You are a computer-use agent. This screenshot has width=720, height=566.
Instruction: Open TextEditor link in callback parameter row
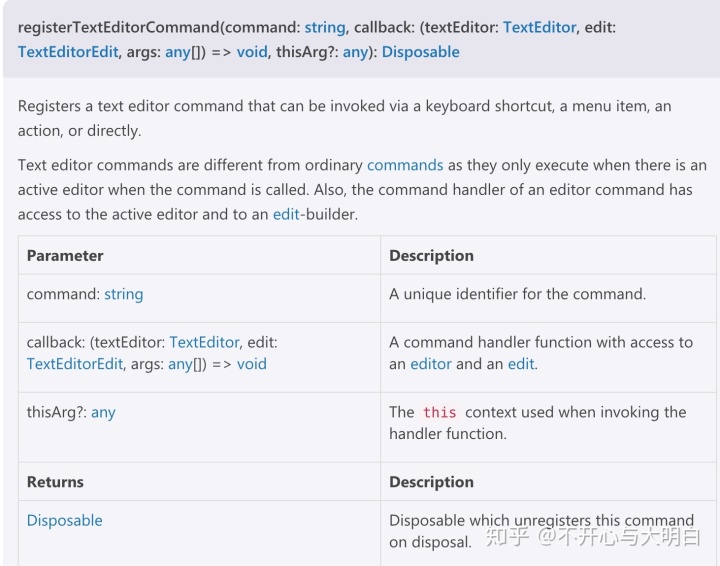click(204, 342)
